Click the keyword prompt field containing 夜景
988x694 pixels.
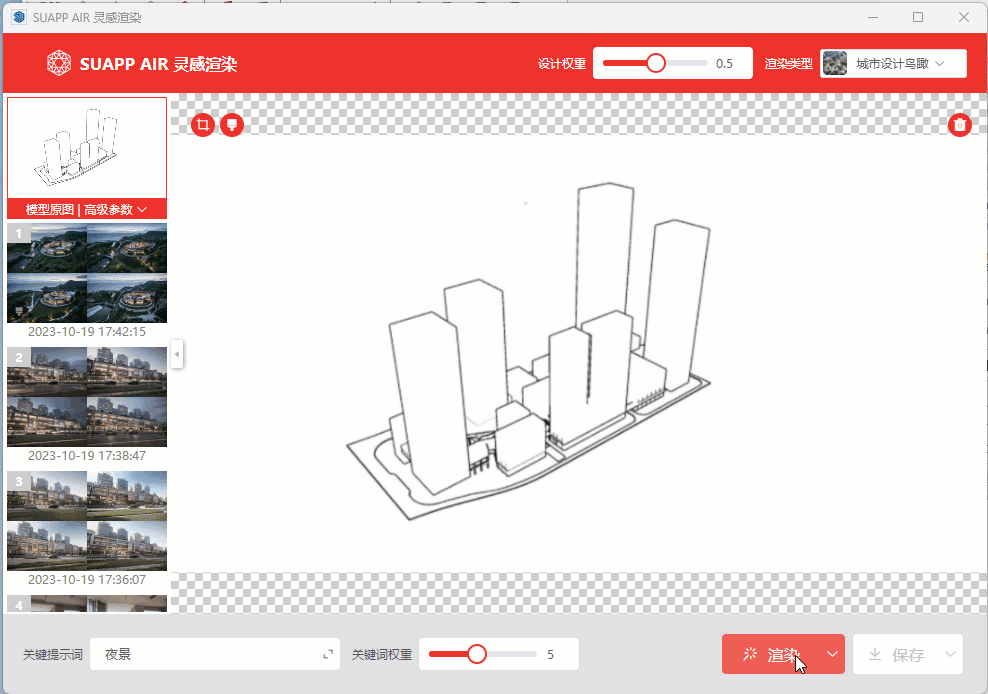pyautogui.click(x=215, y=654)
